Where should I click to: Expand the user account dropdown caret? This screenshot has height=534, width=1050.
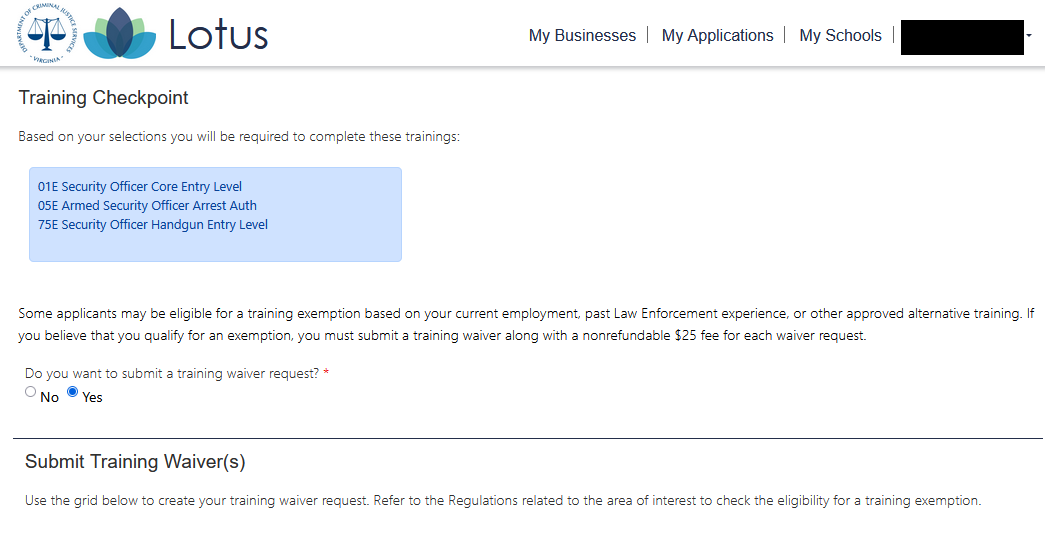1029,36
